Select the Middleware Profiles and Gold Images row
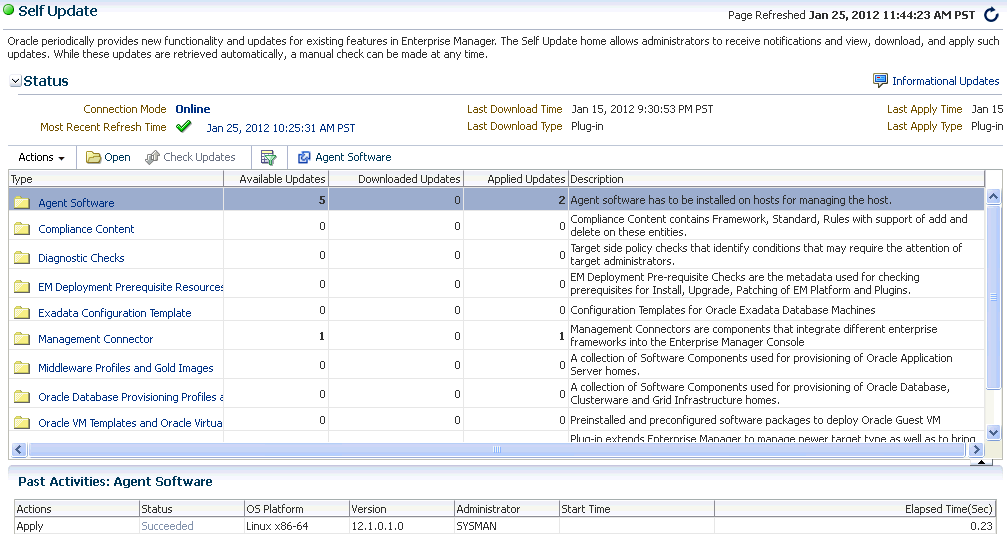This screenshot has height=534, width=1007. pos(125,368)
